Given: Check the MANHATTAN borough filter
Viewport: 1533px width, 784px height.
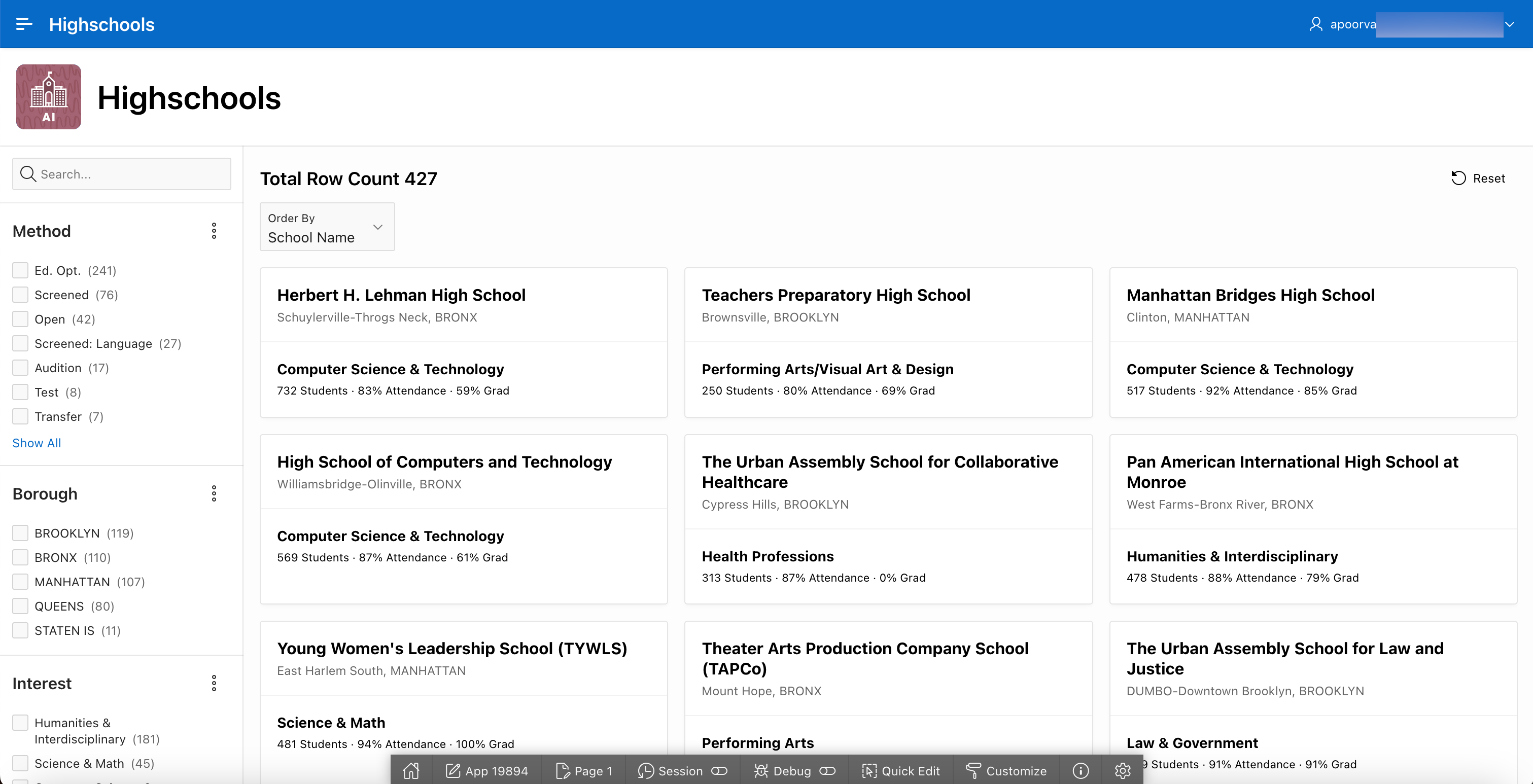Looking at the screenshot, I should (20, 582).
